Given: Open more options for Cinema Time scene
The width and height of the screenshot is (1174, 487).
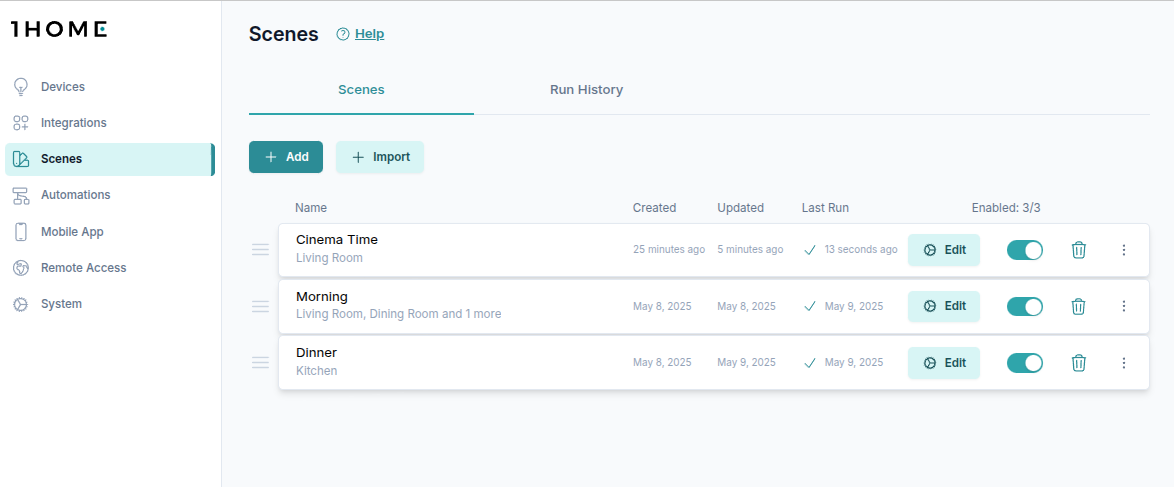Looking at the screenshot, I should (1123, 250).
